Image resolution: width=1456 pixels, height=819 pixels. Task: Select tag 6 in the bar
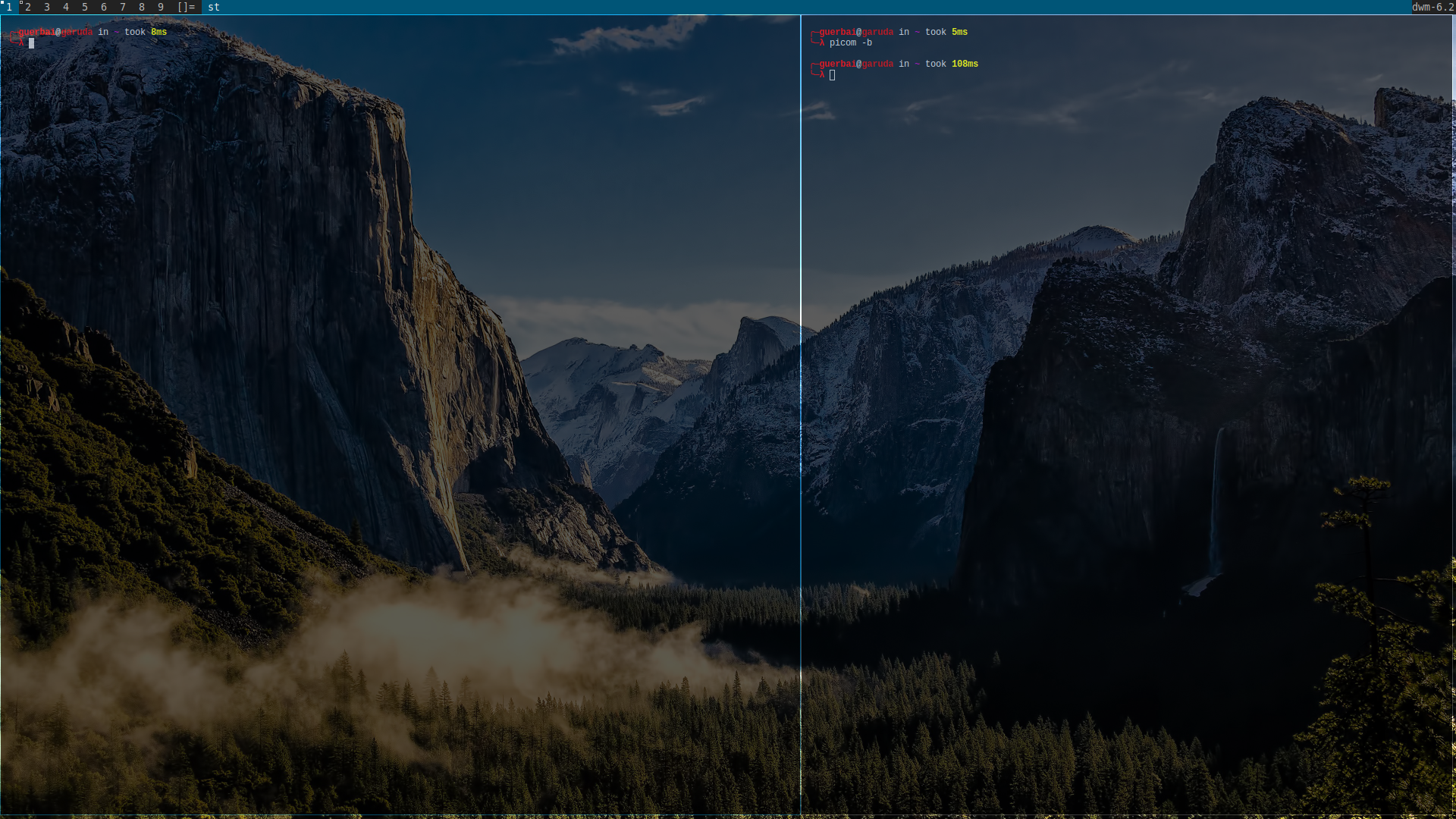pyautogui.click(x=104, y=7)
